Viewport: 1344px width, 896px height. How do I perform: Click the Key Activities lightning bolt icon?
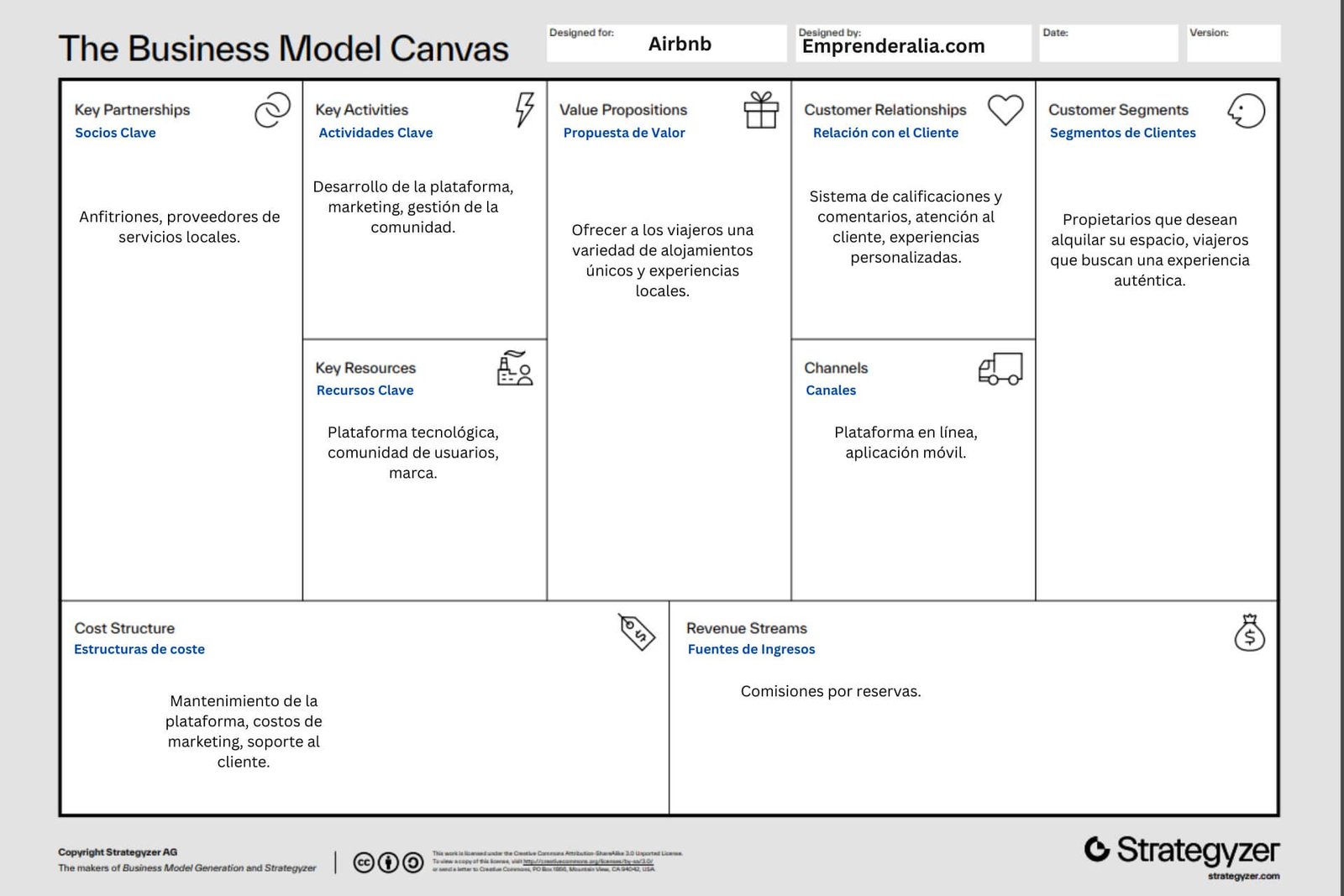(525, 109)
